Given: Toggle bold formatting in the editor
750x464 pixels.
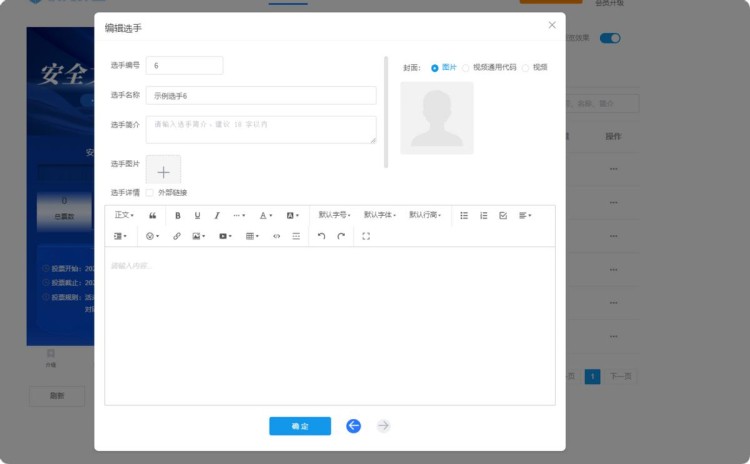Looking at the screenshot, I should click(178, 215).
